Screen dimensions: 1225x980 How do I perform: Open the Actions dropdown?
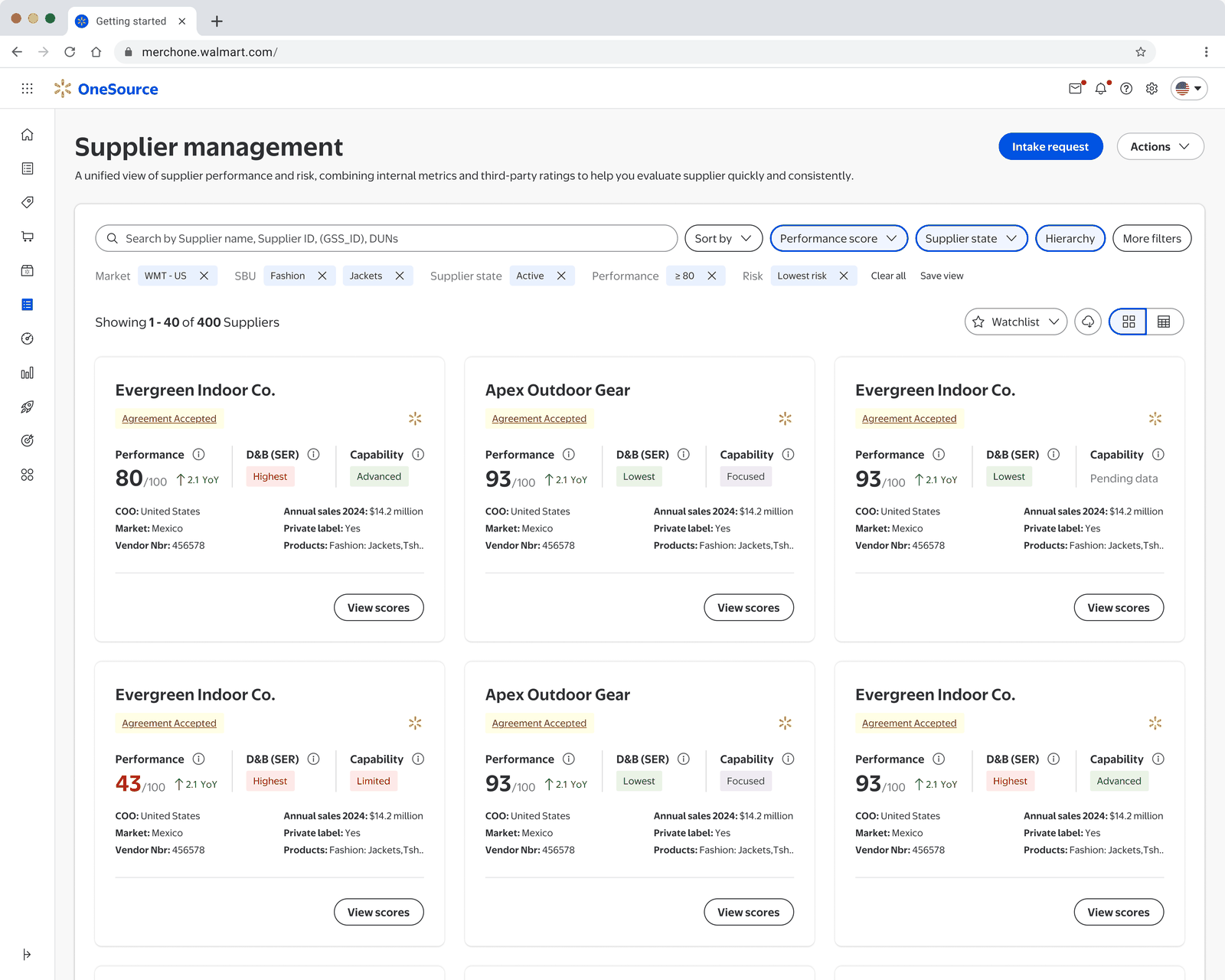[x=1160, y=146]
